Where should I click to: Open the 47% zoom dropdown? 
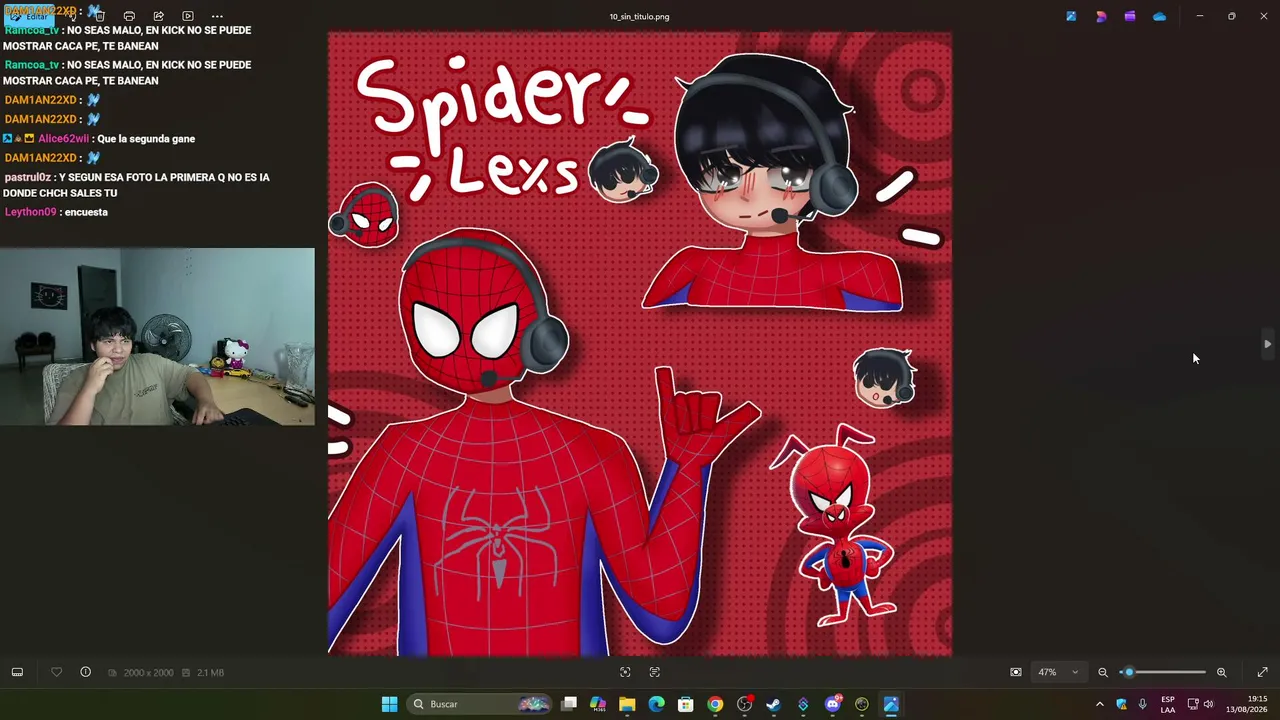[x=1058, y=672]
